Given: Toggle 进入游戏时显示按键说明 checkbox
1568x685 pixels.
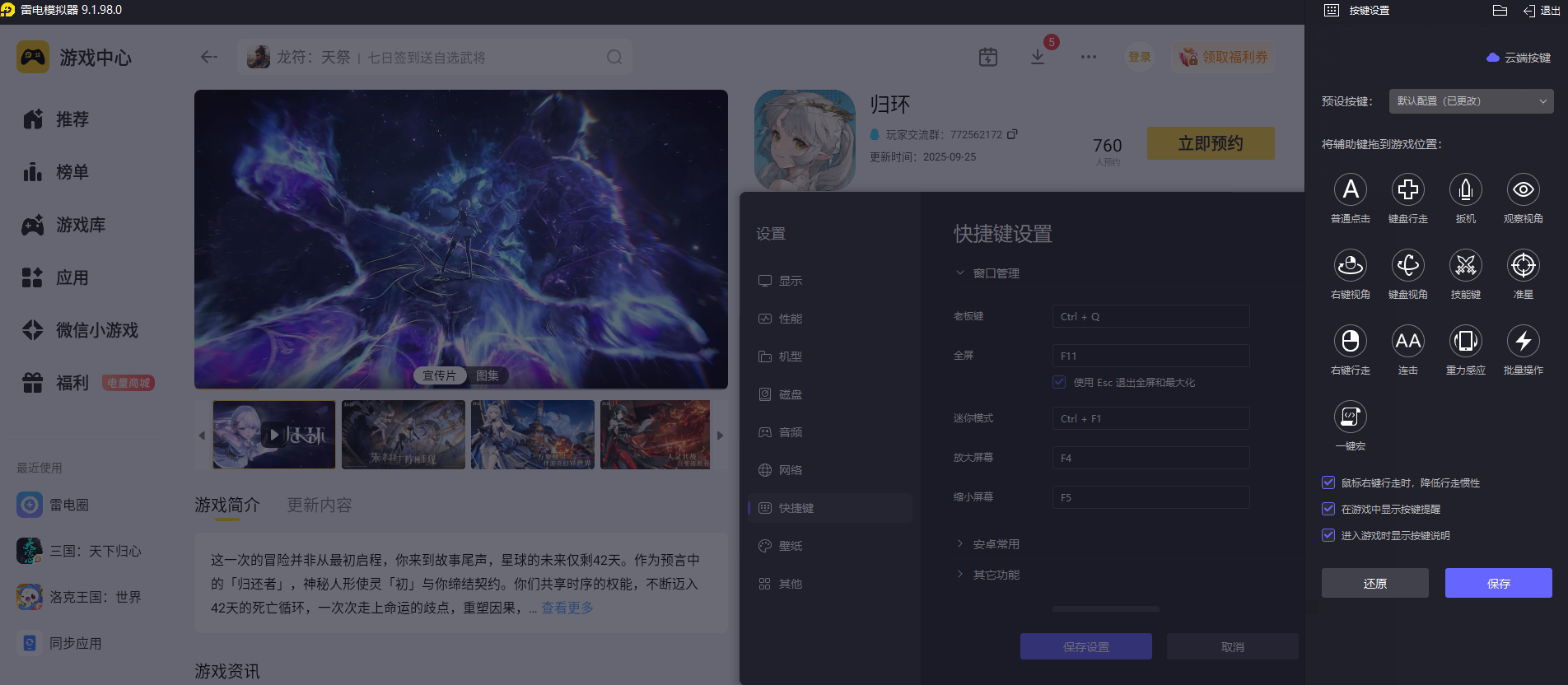Looking at the screenshot, I should coord(1328,535).
